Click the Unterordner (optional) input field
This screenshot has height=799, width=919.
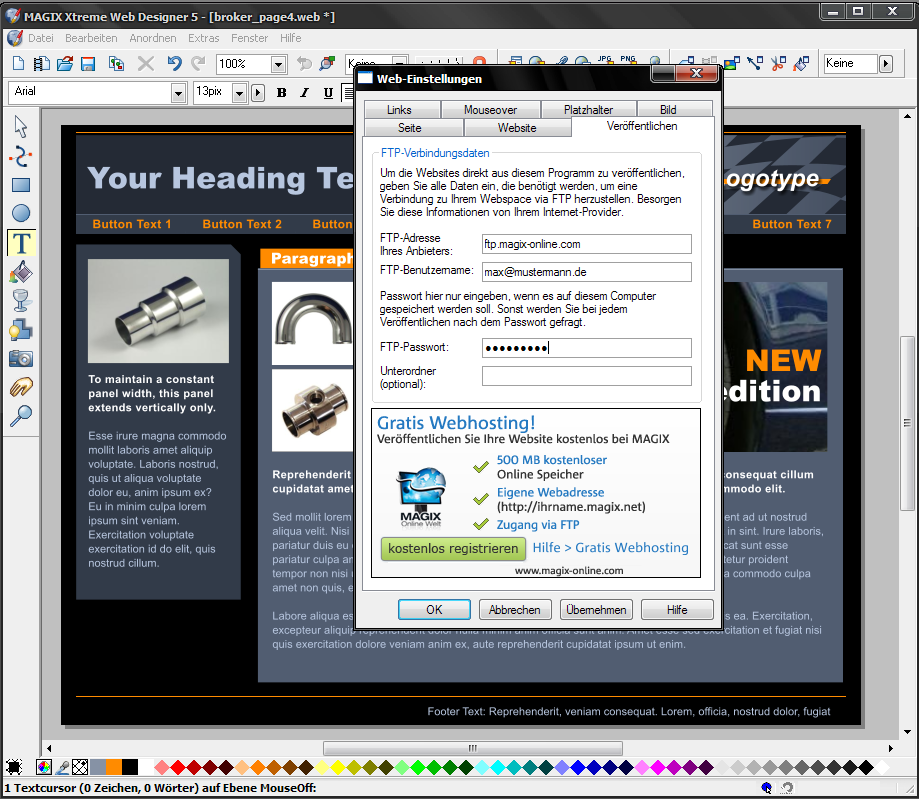click(x=587, y=376)
